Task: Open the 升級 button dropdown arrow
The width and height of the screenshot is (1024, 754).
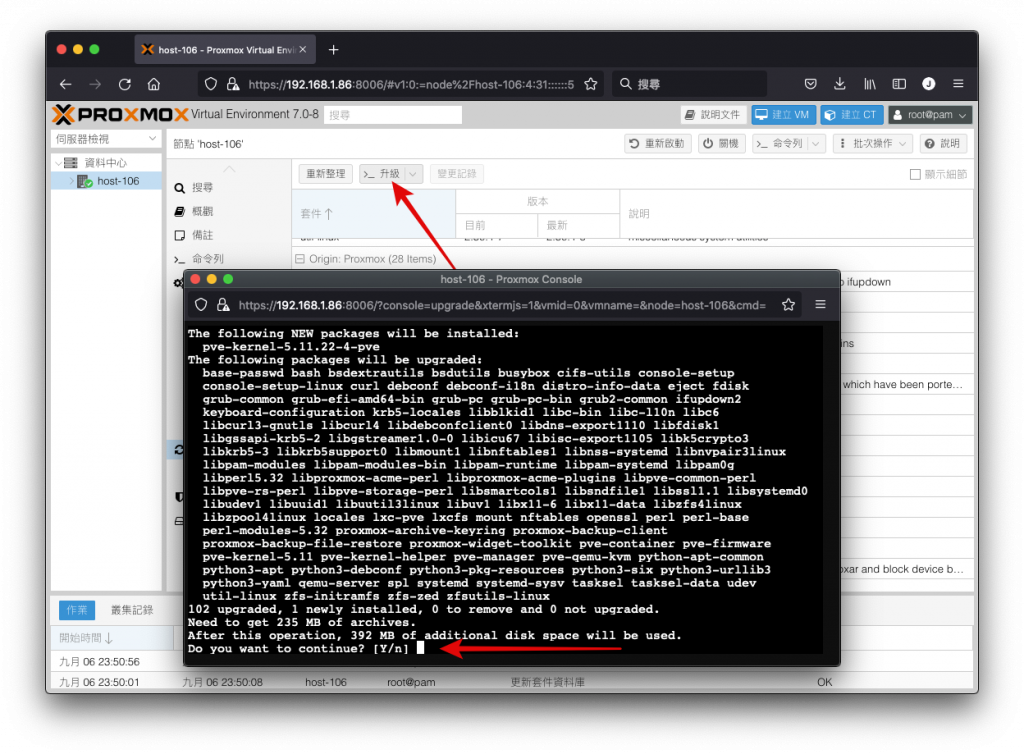Action: (x=413, y=174)
